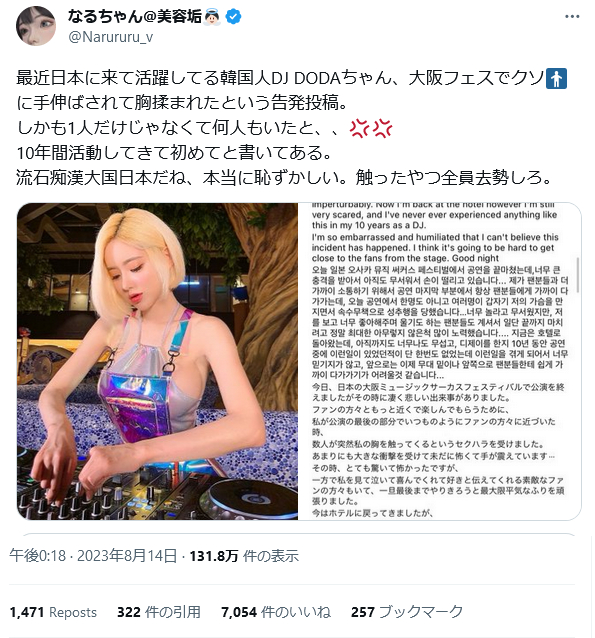
Task: Click the tweet text starting 最近日本に来て
Action: [291, 128]
